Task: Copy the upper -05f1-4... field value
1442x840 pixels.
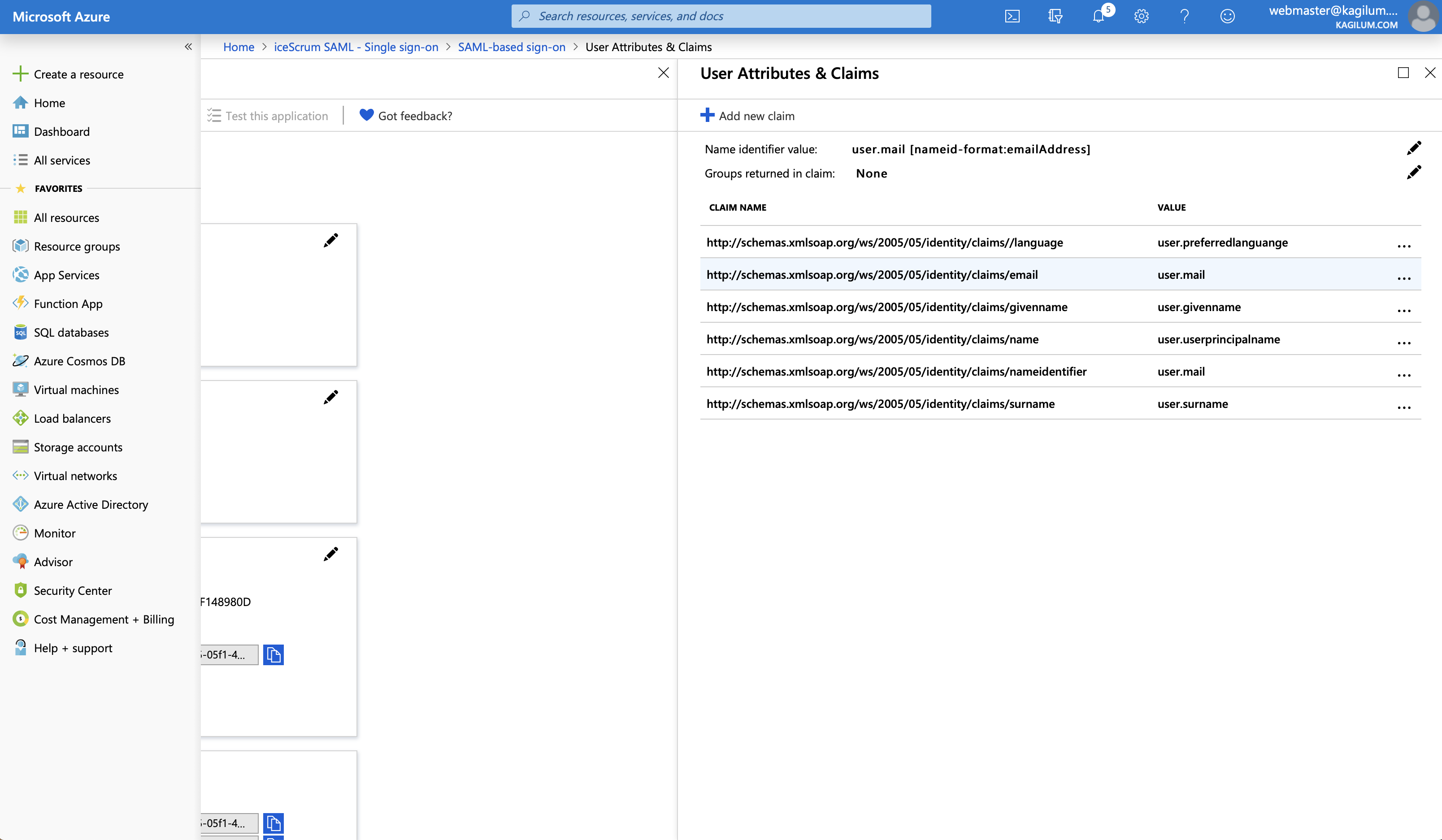Action: click(x=274, y=654)
